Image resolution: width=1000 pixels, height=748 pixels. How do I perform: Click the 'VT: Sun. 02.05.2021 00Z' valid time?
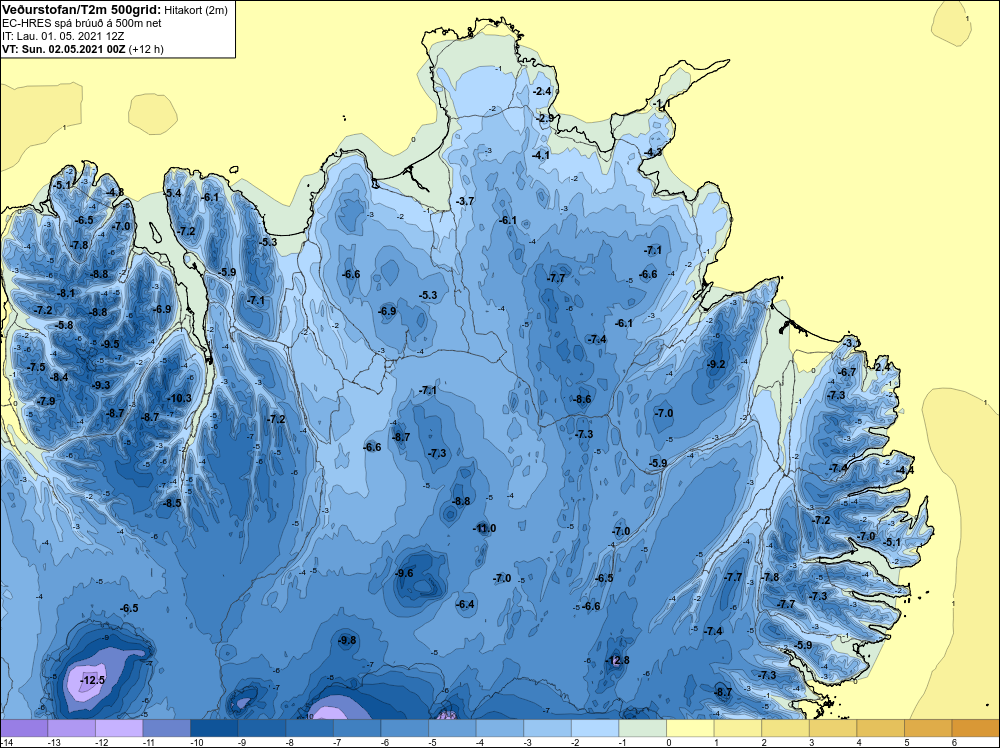click(64, 49)
